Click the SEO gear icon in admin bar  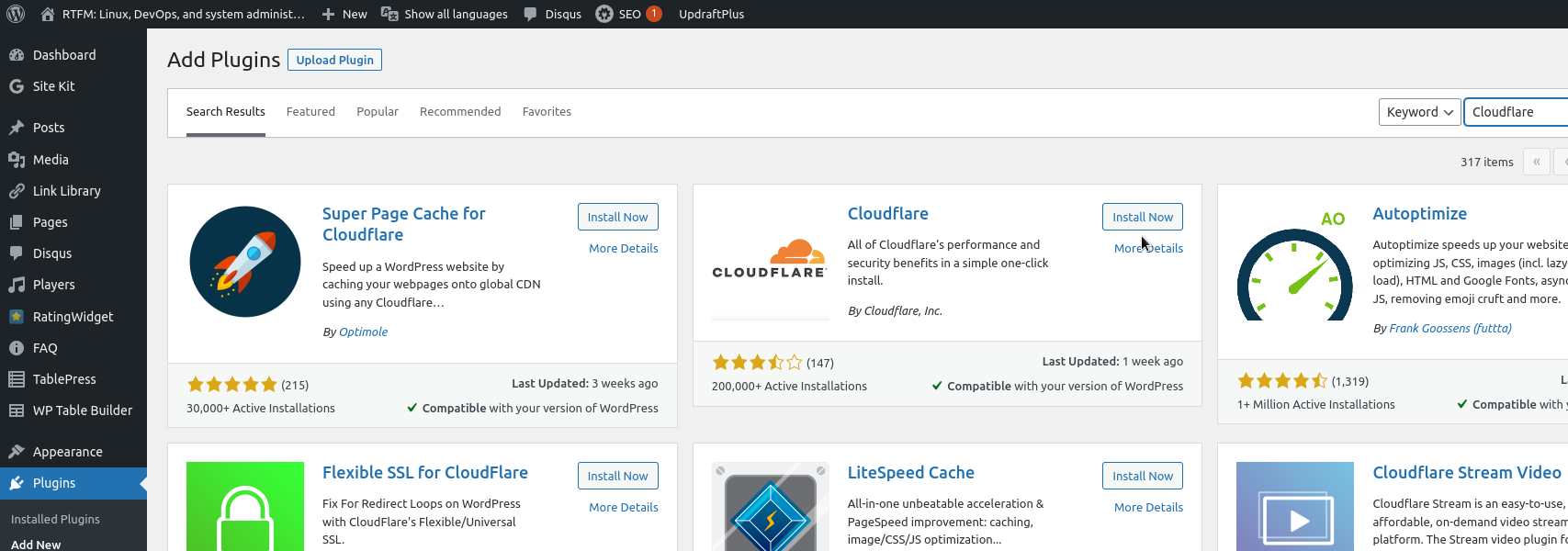click(604, 14)
